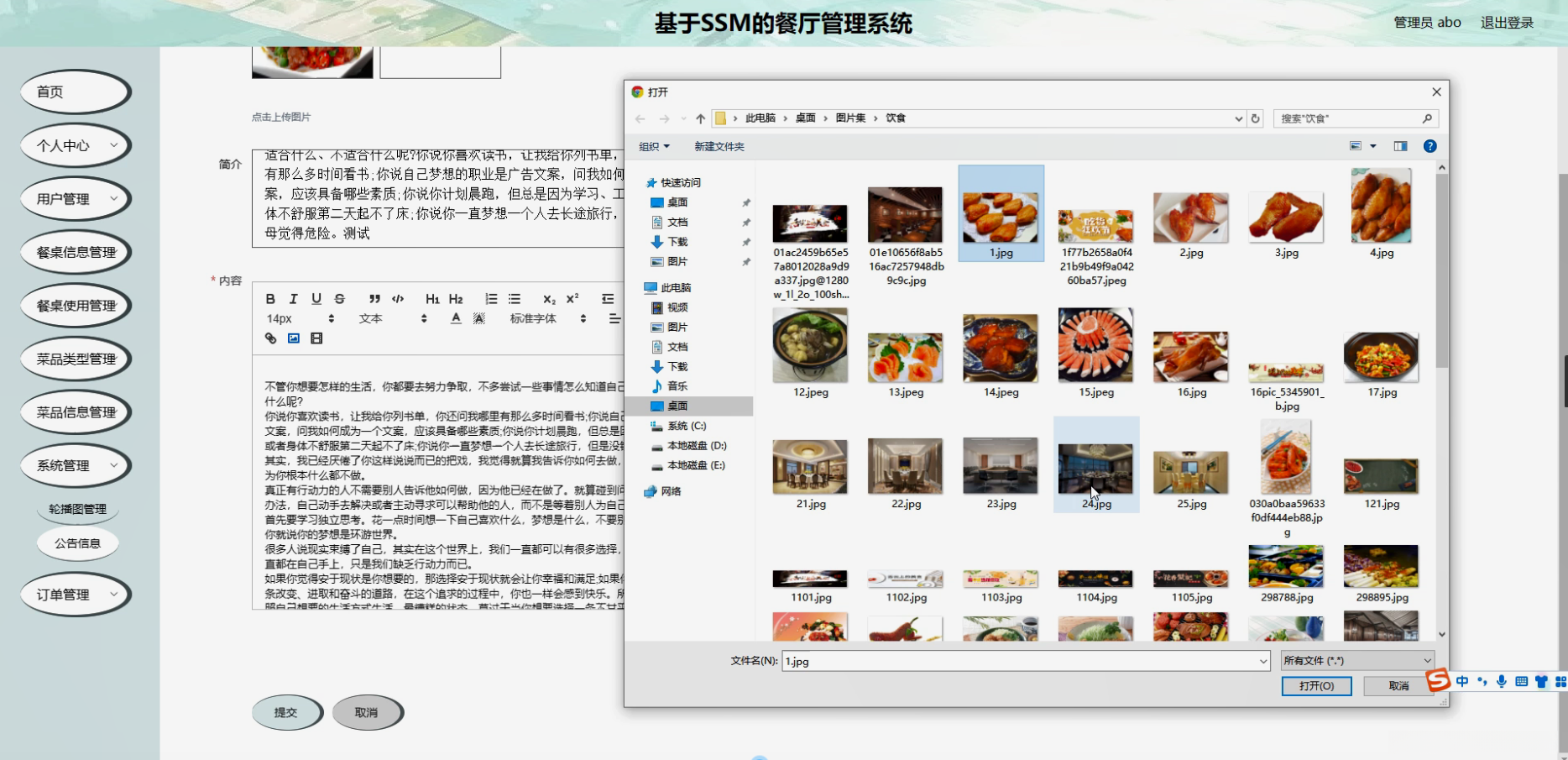The height and width of the screenshot is (760, 1568).
Task: Refresh the folder in the file dialog
Action: [1256, 118]
